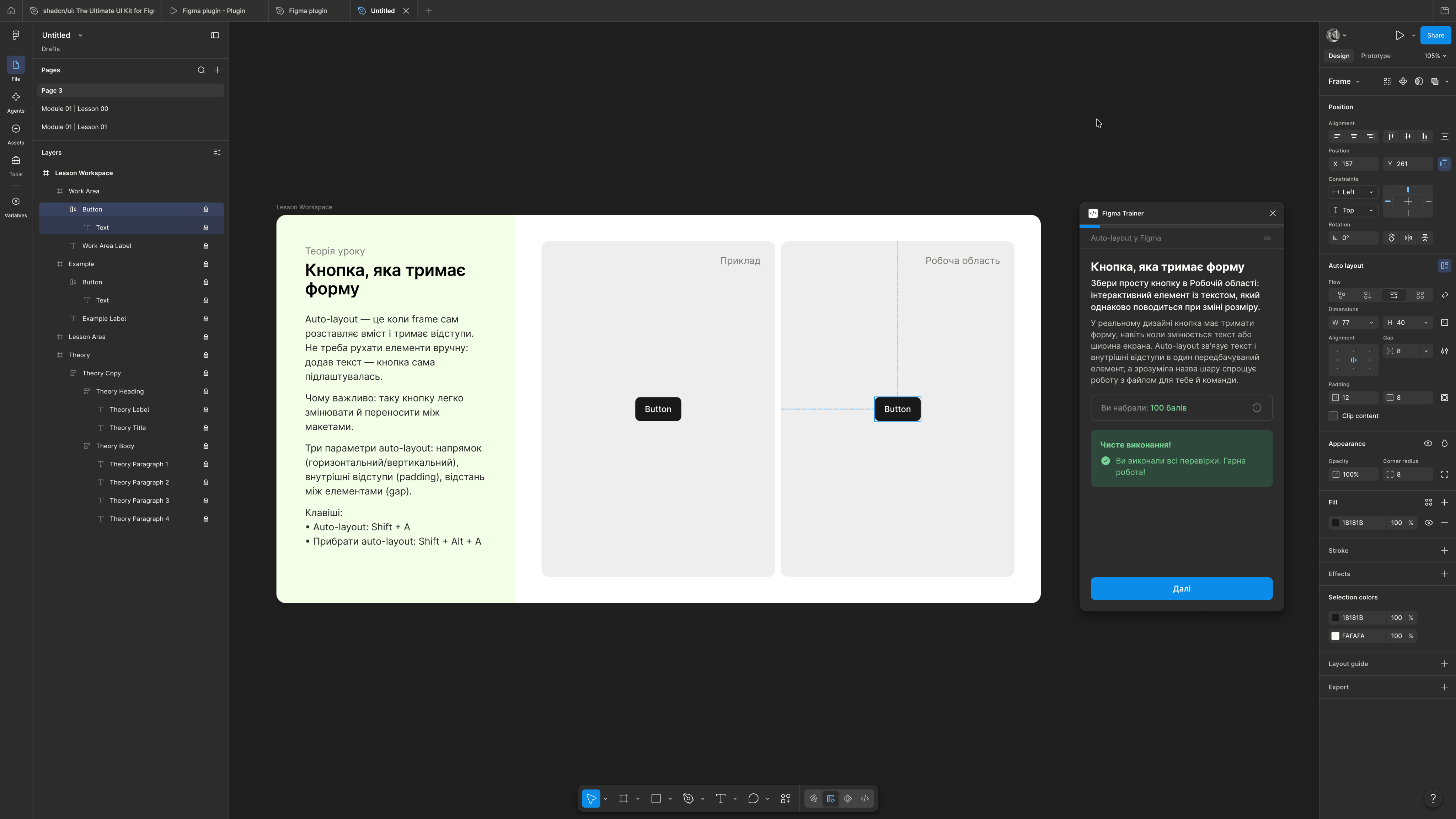This screenshot has height=819, width=1456.
Task: Click the Share button
Action: pos(1435,35)
